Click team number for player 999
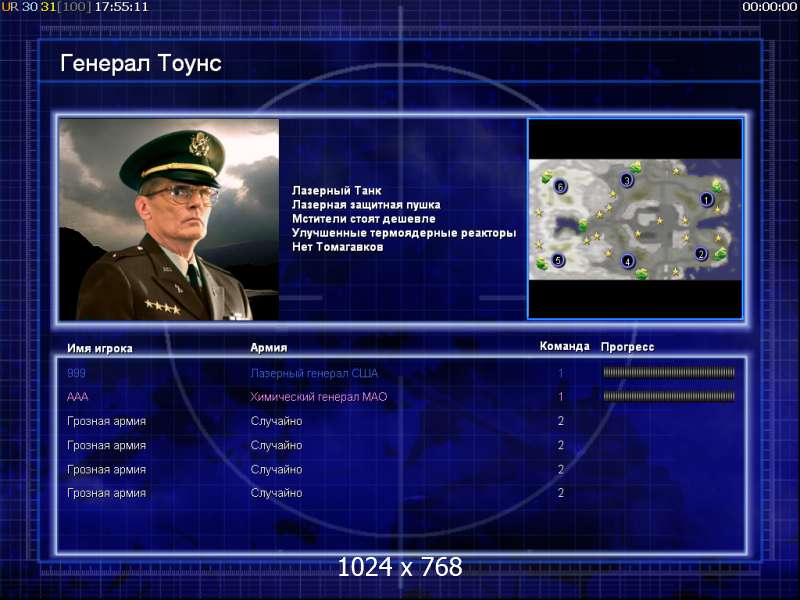The height and width of the screenshot is (600, 800). click(x=561, y=373)
